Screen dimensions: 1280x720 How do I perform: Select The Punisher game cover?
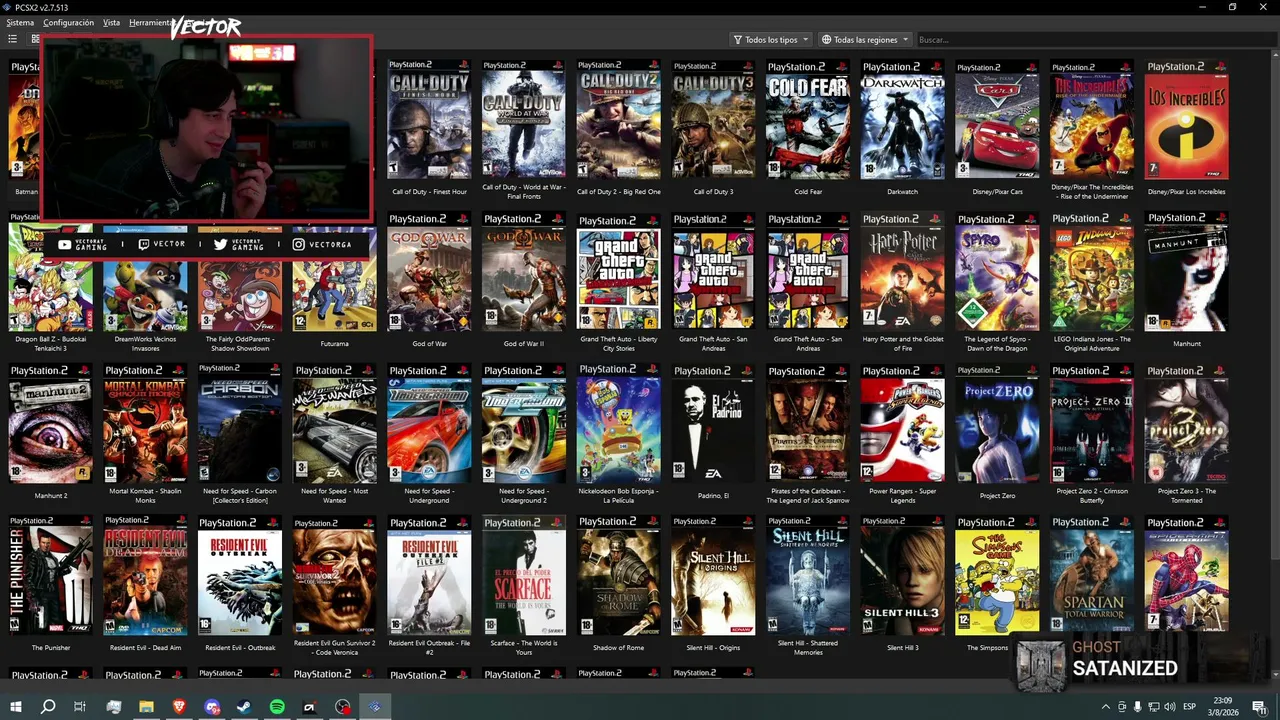(51, 576)
